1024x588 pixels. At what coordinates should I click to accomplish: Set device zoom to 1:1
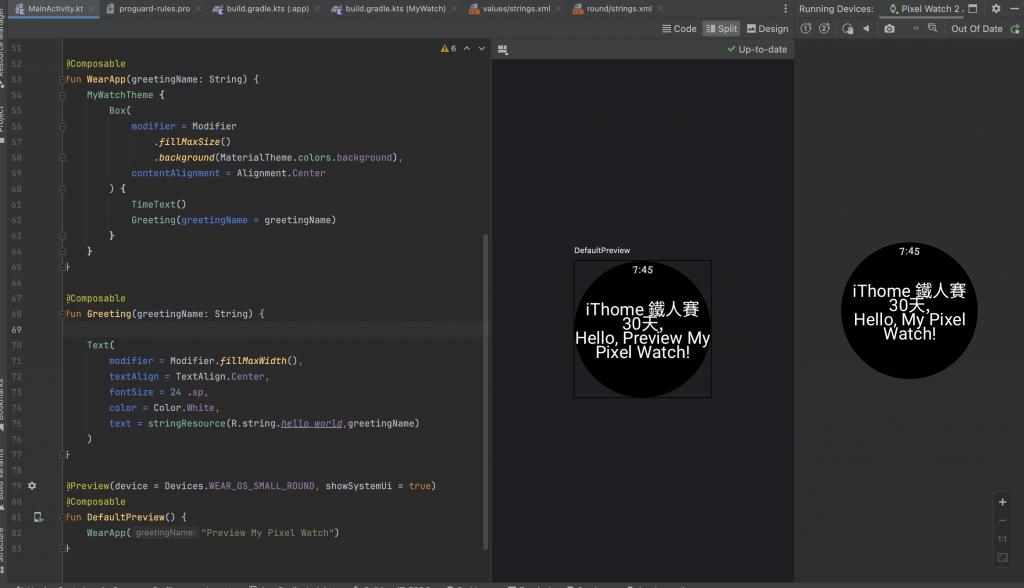[x=1002, y=539]
